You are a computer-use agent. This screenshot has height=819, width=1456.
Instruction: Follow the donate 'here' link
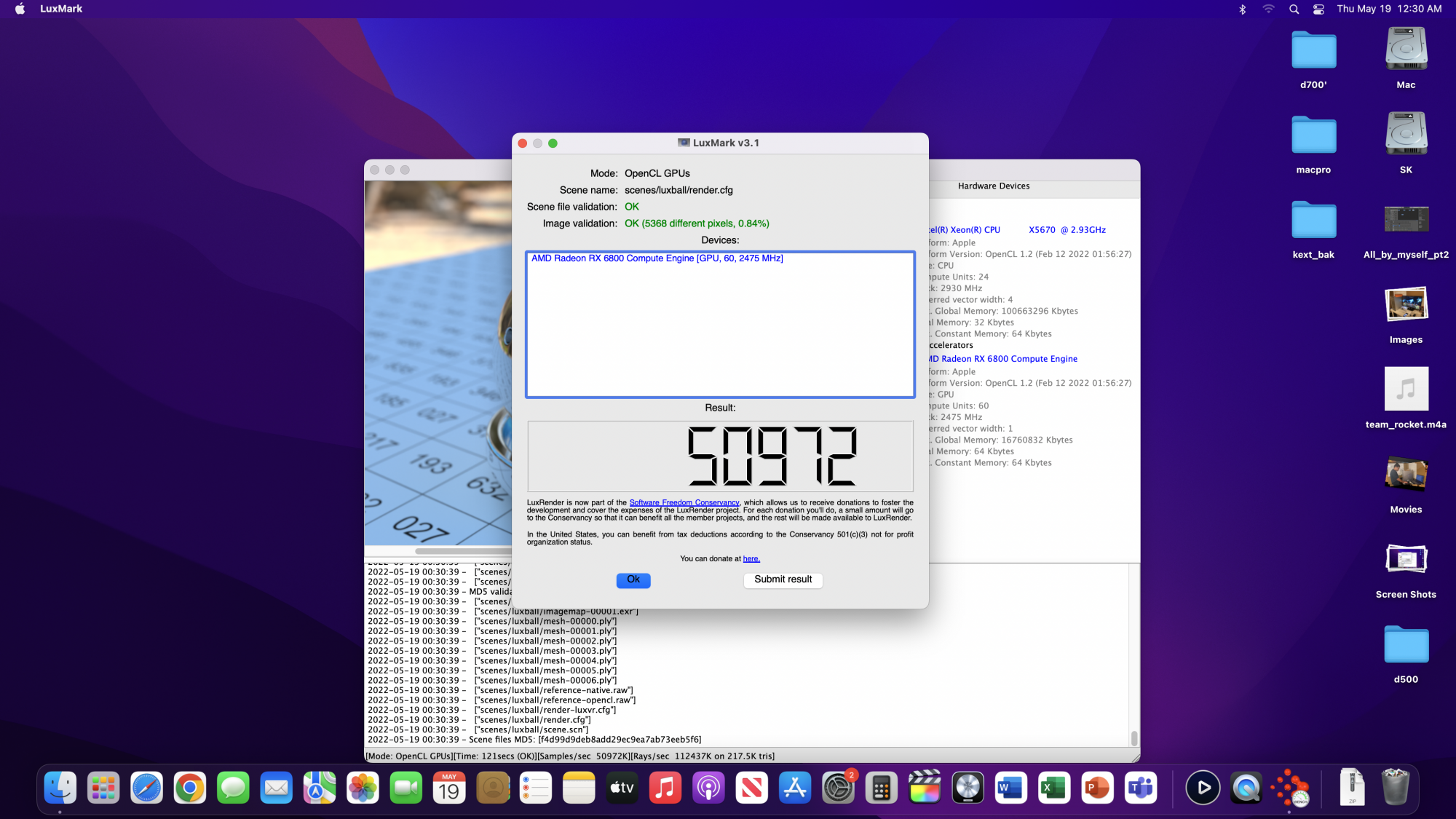point(751,558)
